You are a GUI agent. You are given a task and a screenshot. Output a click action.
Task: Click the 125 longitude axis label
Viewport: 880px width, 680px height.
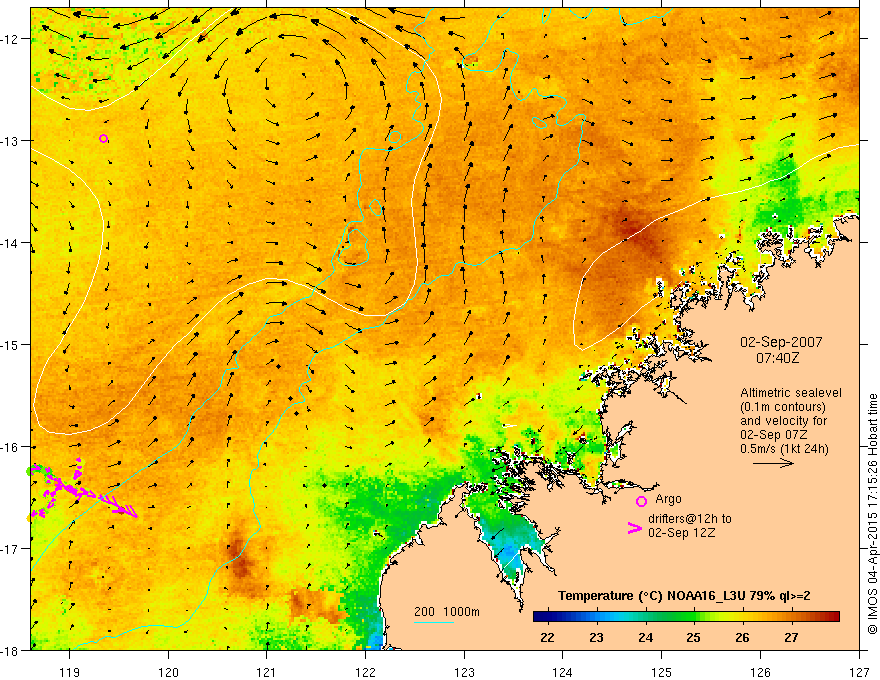[662, 672]
